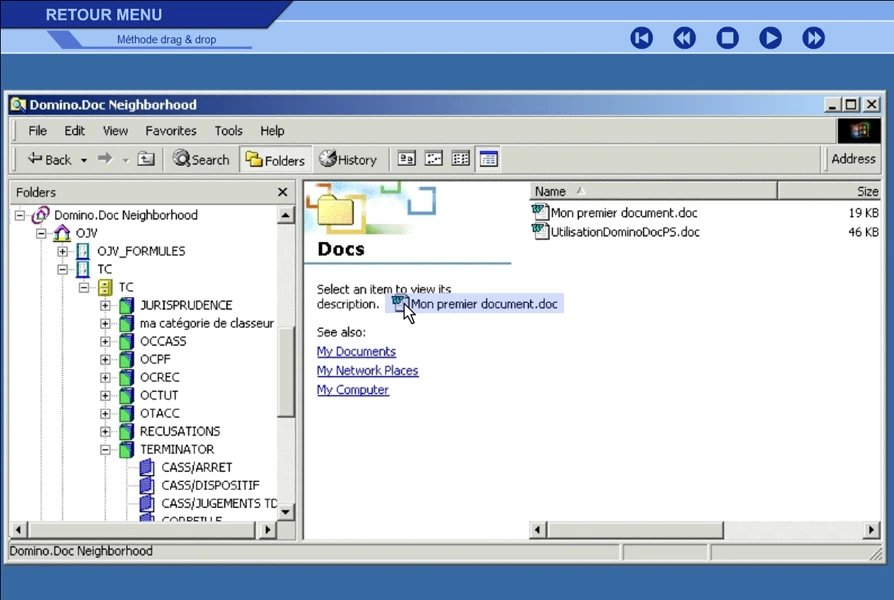
Task: Click the Search toolbar button
Action: coord(201,159)
